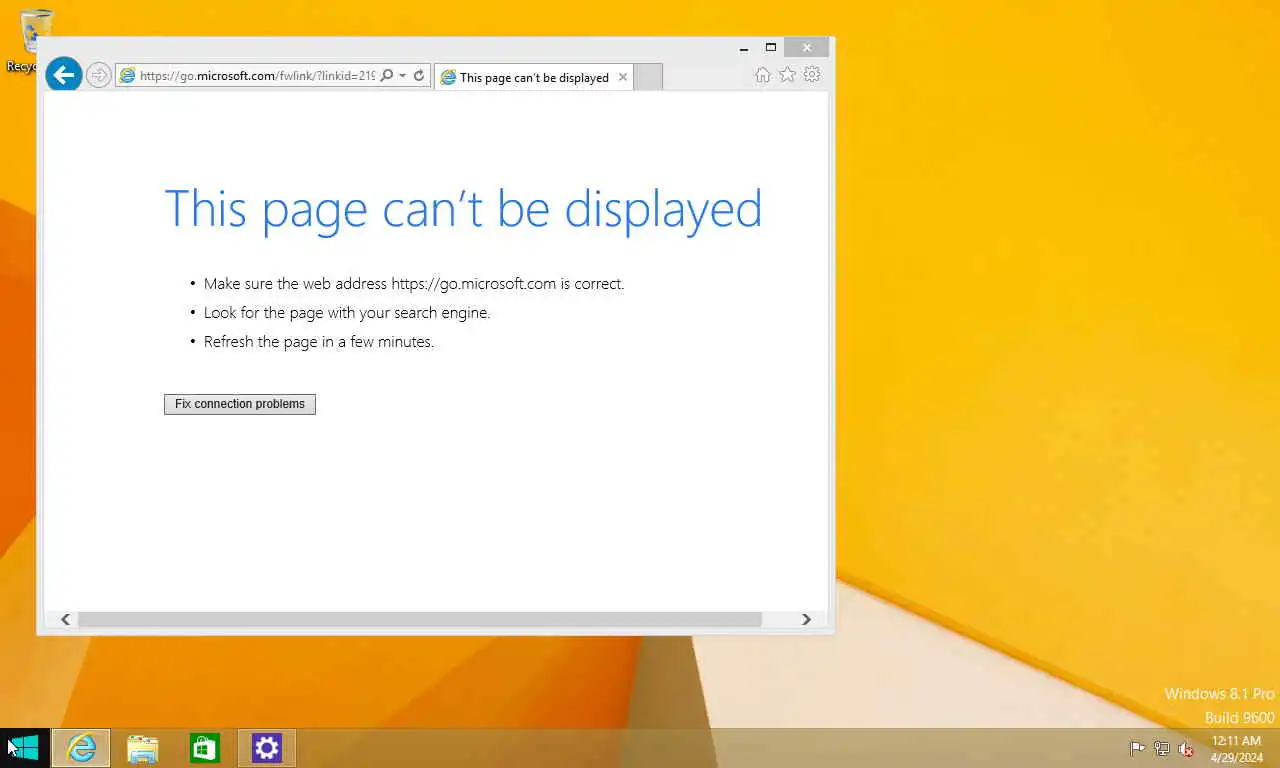The image size is (1280, 768).
Task: Click the 'Make sure the web address' line
Action: (x=414, y=284)
